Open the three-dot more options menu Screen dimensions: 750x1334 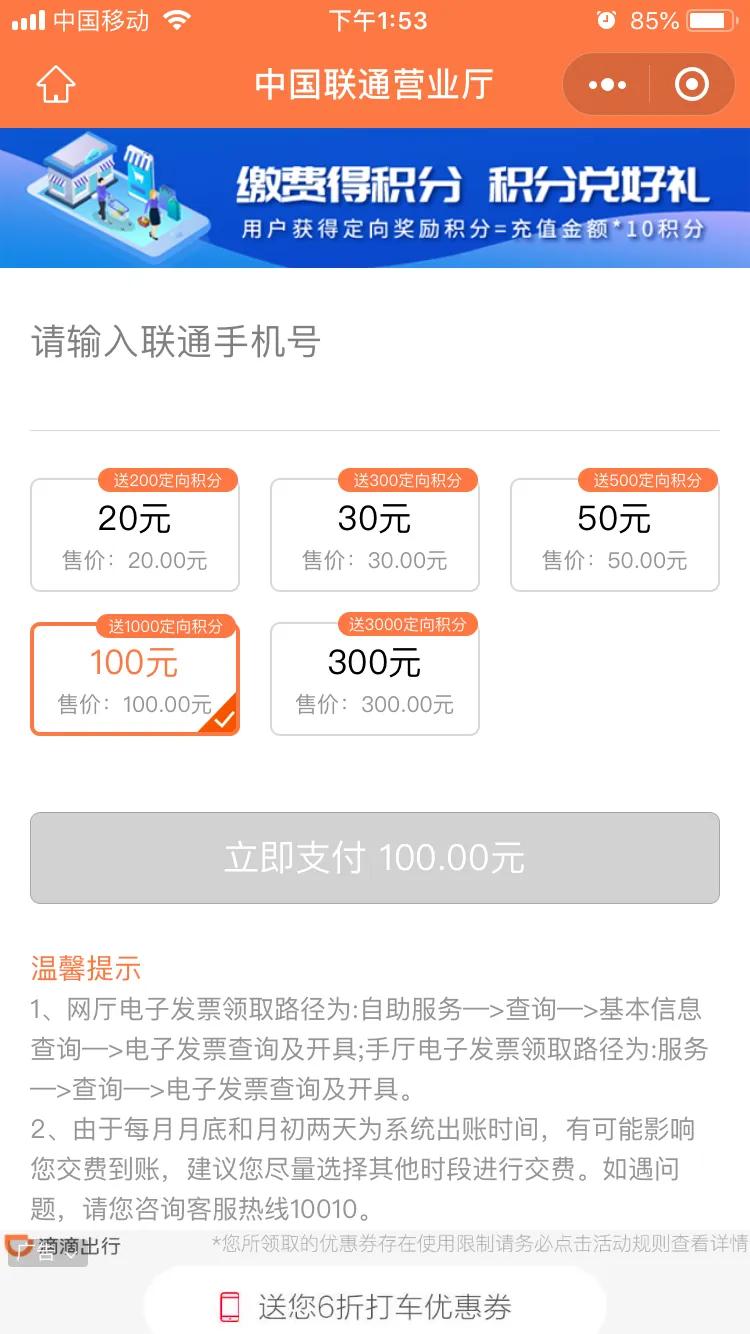point(605,84)
